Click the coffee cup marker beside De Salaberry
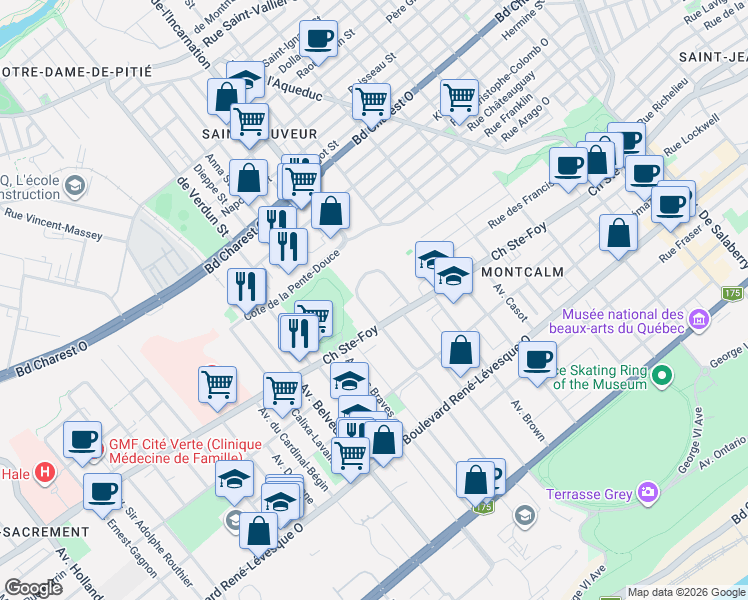Screen dimensions: 748x600 tap(670, 208)
